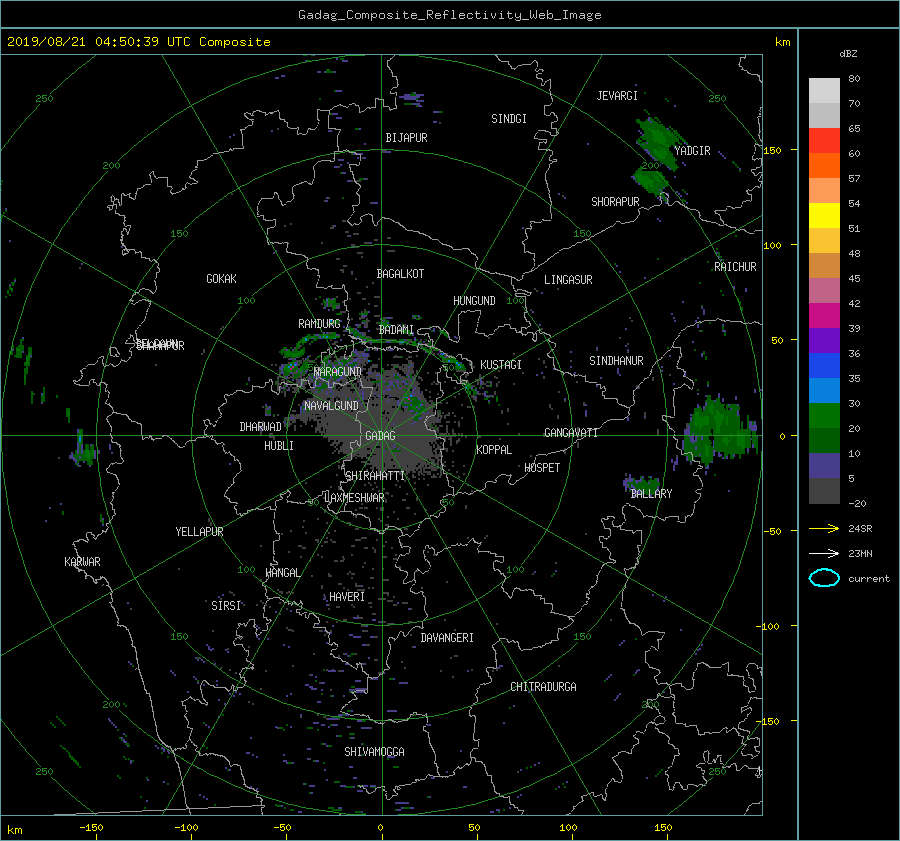Click the LAXMESHWAR city label

pyautogui.click(x=354, y=498)
